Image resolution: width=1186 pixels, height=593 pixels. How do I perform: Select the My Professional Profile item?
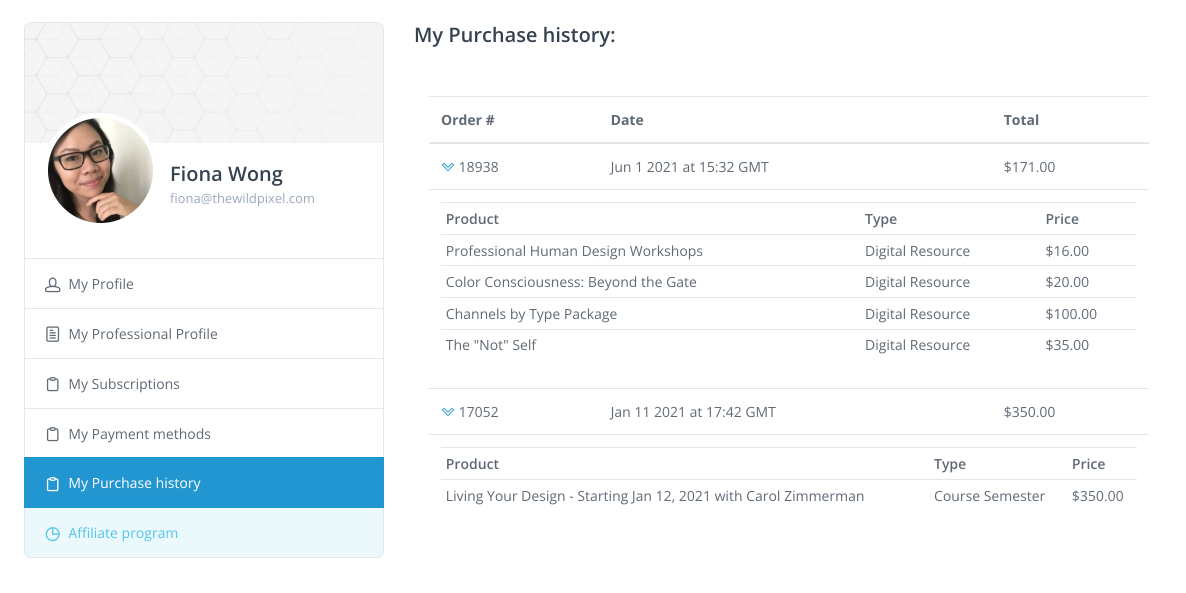tap(143, 335)
